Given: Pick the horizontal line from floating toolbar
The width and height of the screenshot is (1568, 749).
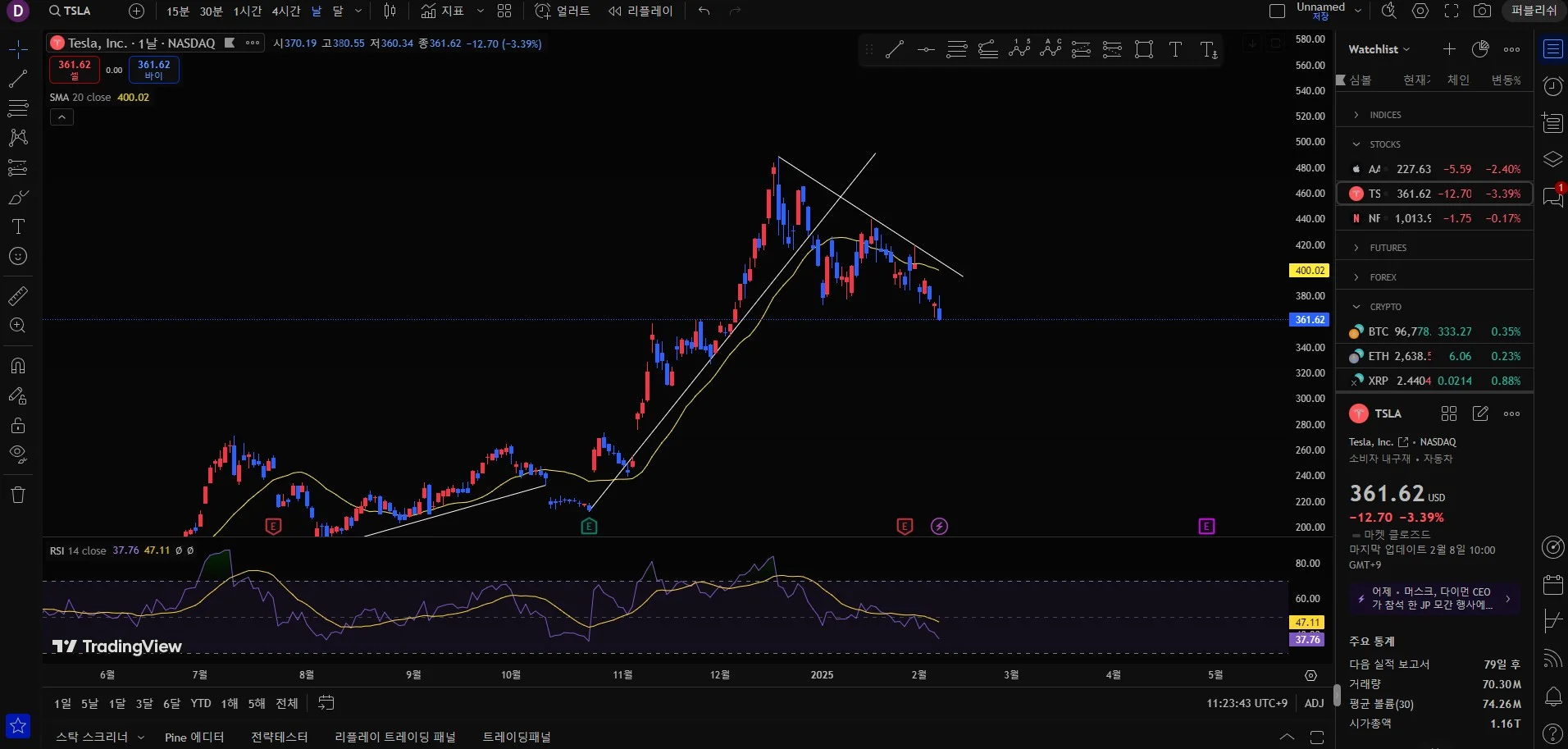Looking at the screenshot, I should [926, 50].
